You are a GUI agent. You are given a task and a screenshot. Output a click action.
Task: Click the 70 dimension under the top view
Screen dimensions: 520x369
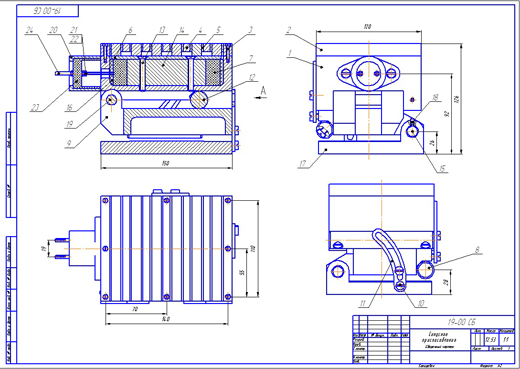[x=135, y=309]
